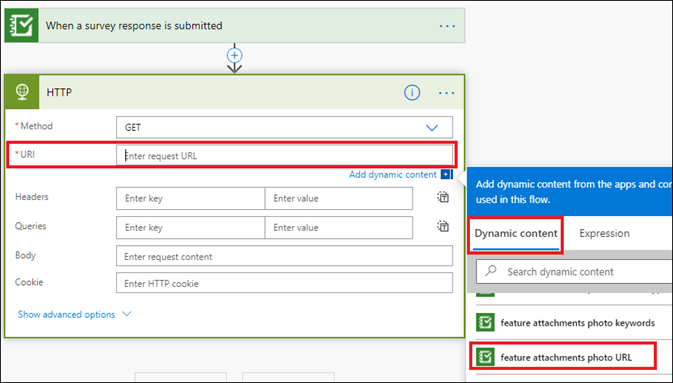This screenshot has width=673, height=383.
Task: Switch Queries to text mode icon
Action: click(443, 226)
